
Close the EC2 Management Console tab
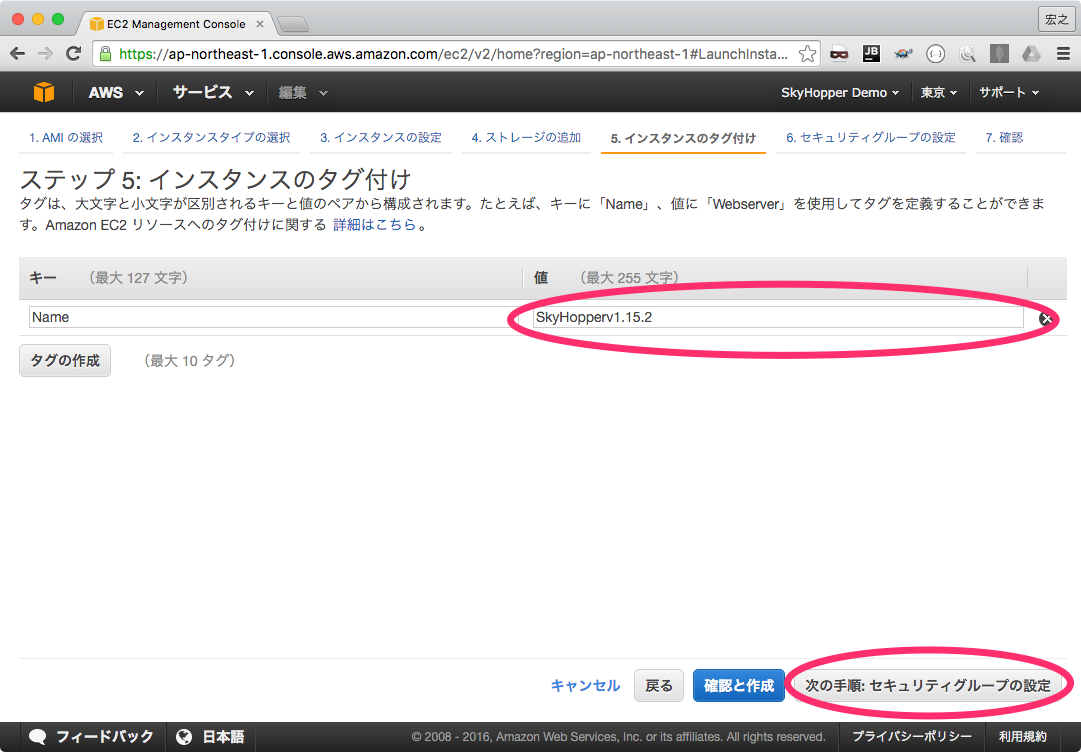260,24
